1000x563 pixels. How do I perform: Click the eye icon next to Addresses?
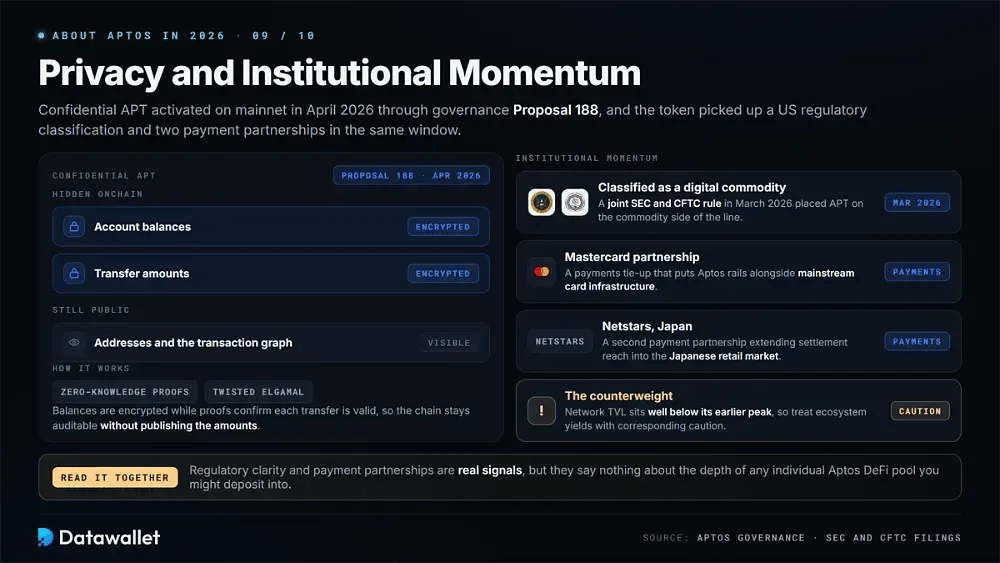coord(74,342)
